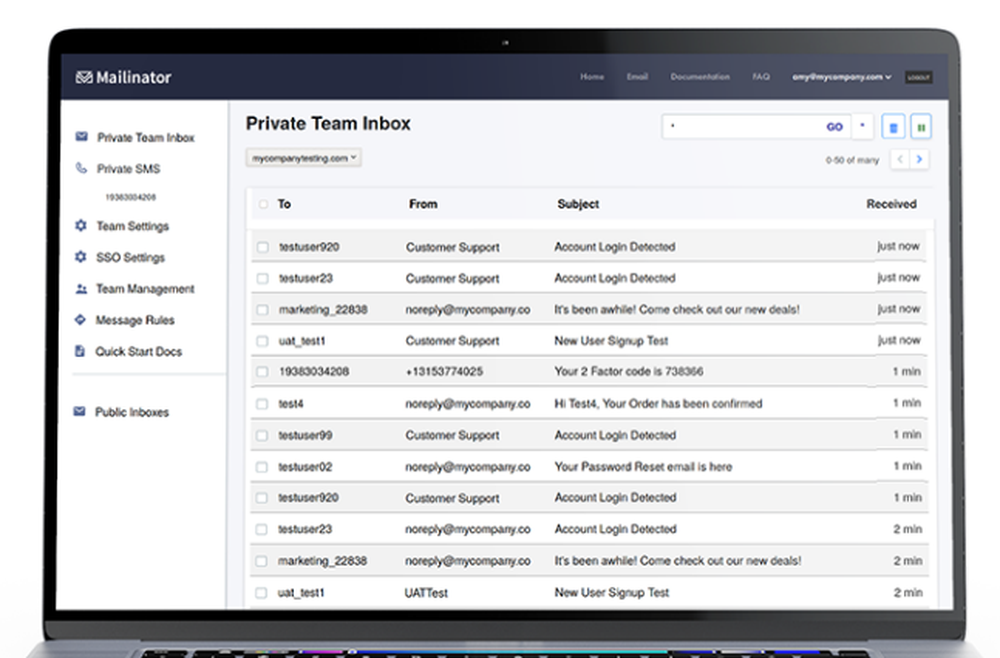The image size is (1000, 658).
Task: Open the mycompanytesting.com domain dropdown
Action: tap(304, 157)
